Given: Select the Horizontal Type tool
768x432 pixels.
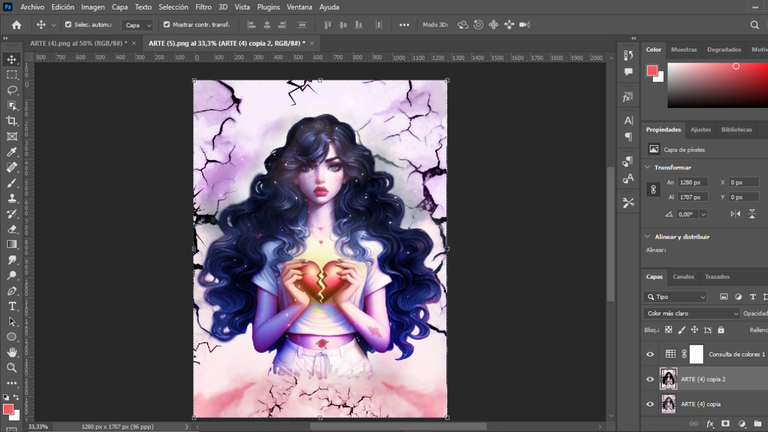Looking at the screenshot, I should click(12, 306).
